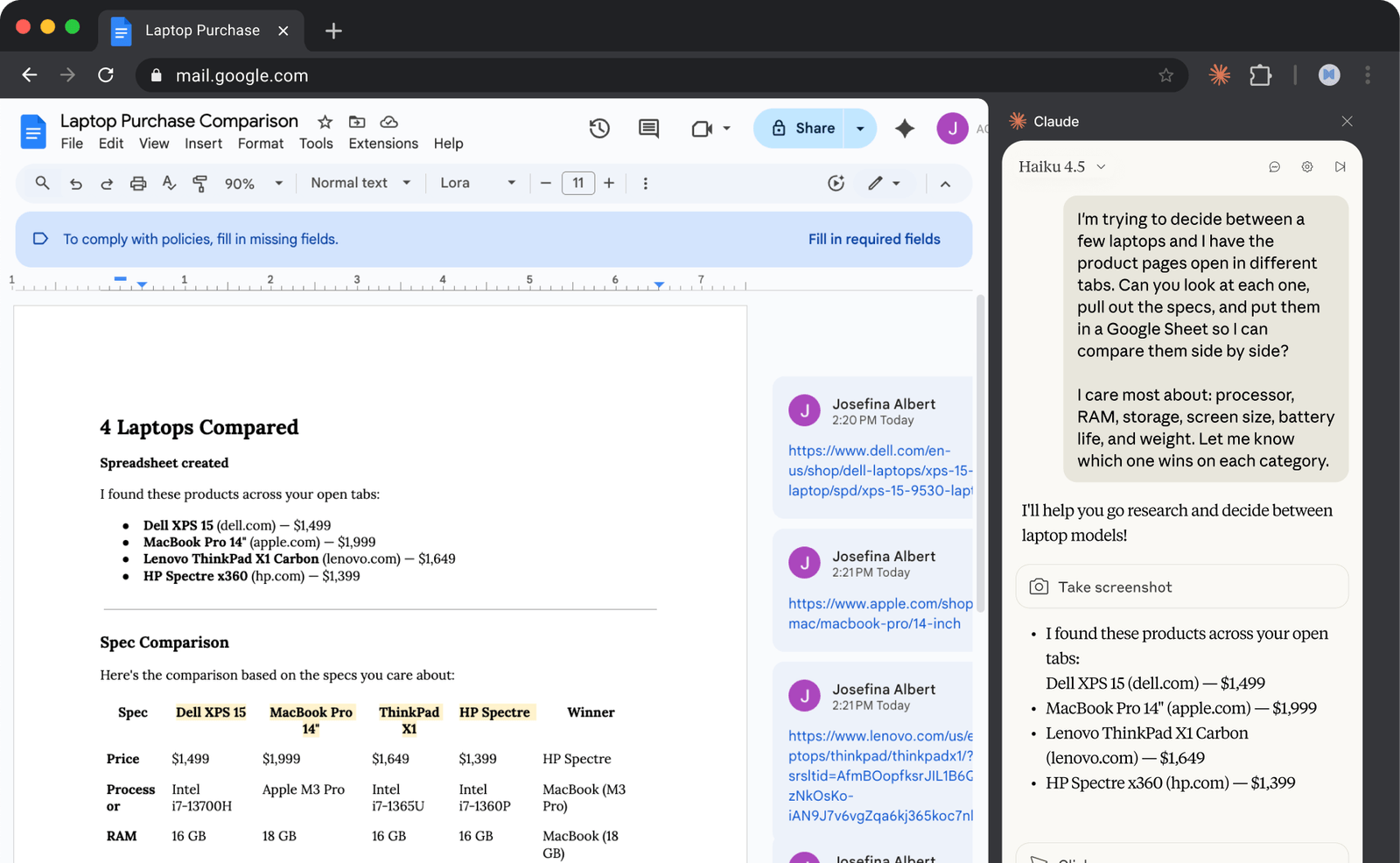Select the Paint format tool

tap(199, 183)
